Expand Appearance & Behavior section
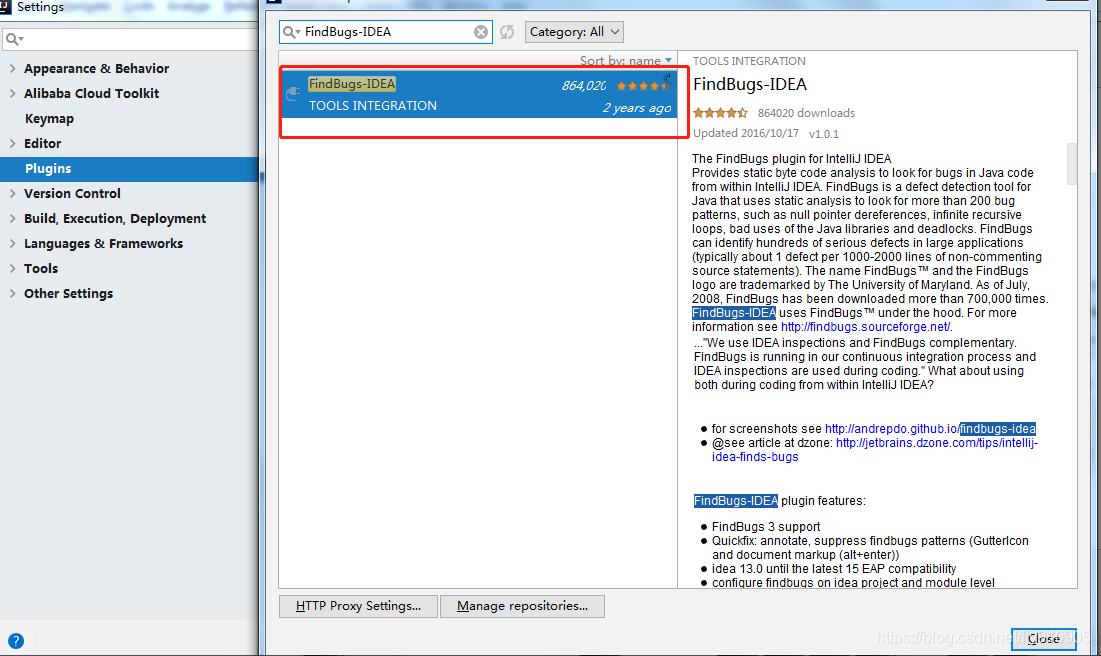Viewport: 1101px width, 656px height. pos(13,68)
